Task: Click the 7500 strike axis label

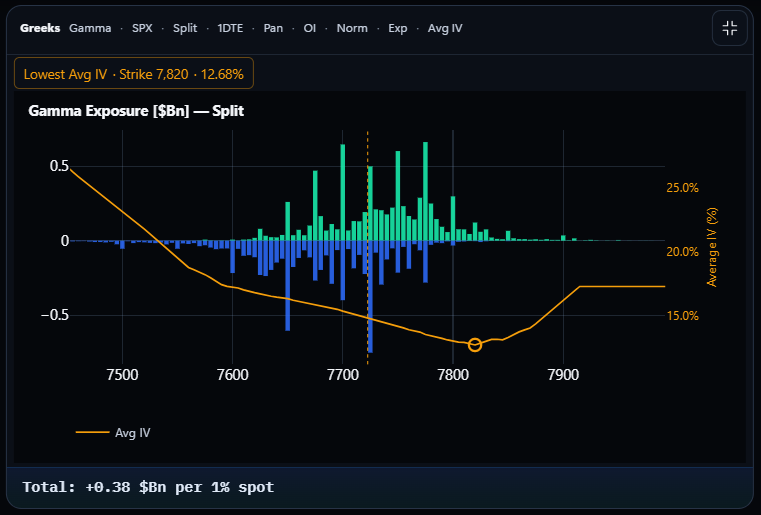Action: pyautogui.click(x=122, y=375)
